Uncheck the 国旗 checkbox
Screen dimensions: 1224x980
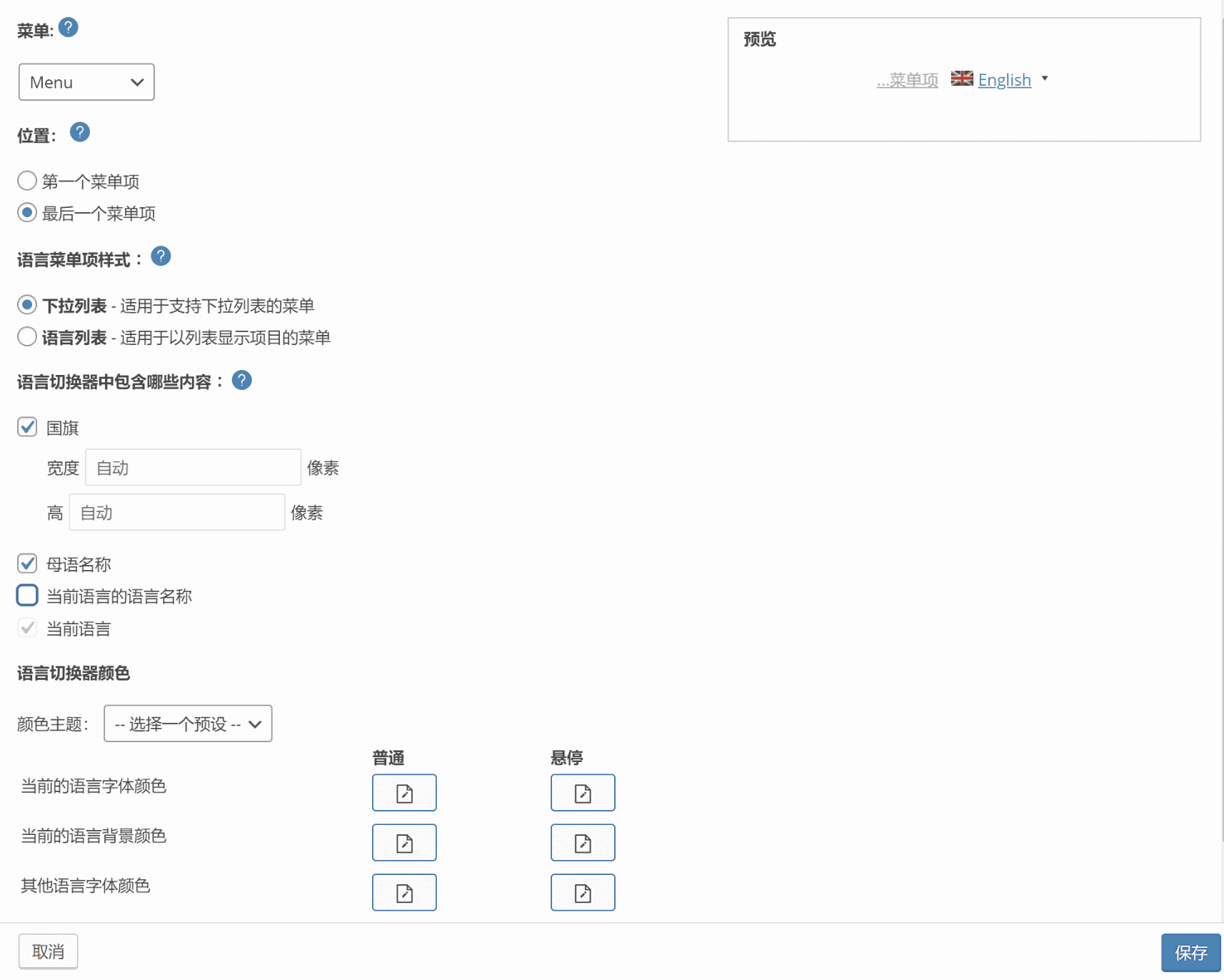(26, 426)
